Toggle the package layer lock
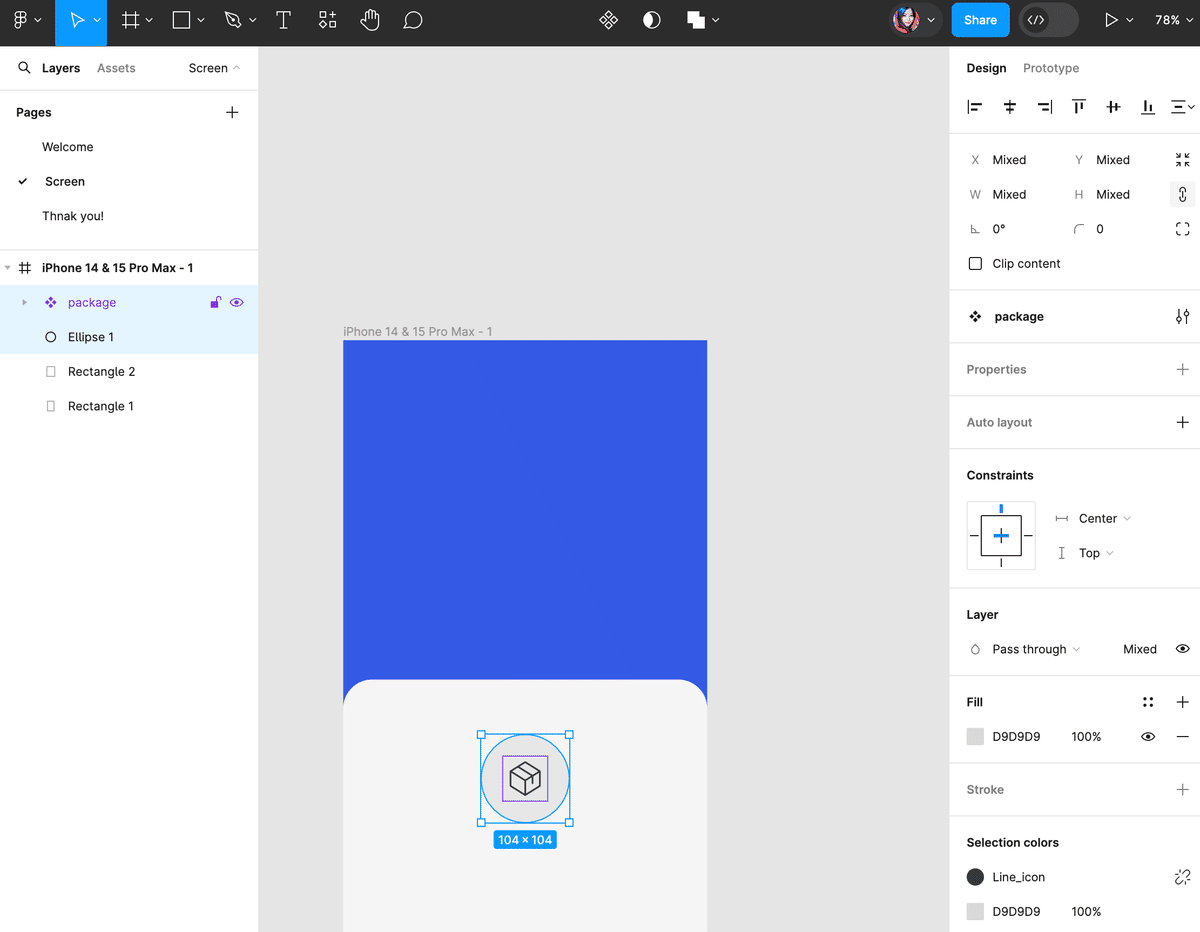Screen dimensions: 1200x932 pyautogui.click(x=215, y=302)
